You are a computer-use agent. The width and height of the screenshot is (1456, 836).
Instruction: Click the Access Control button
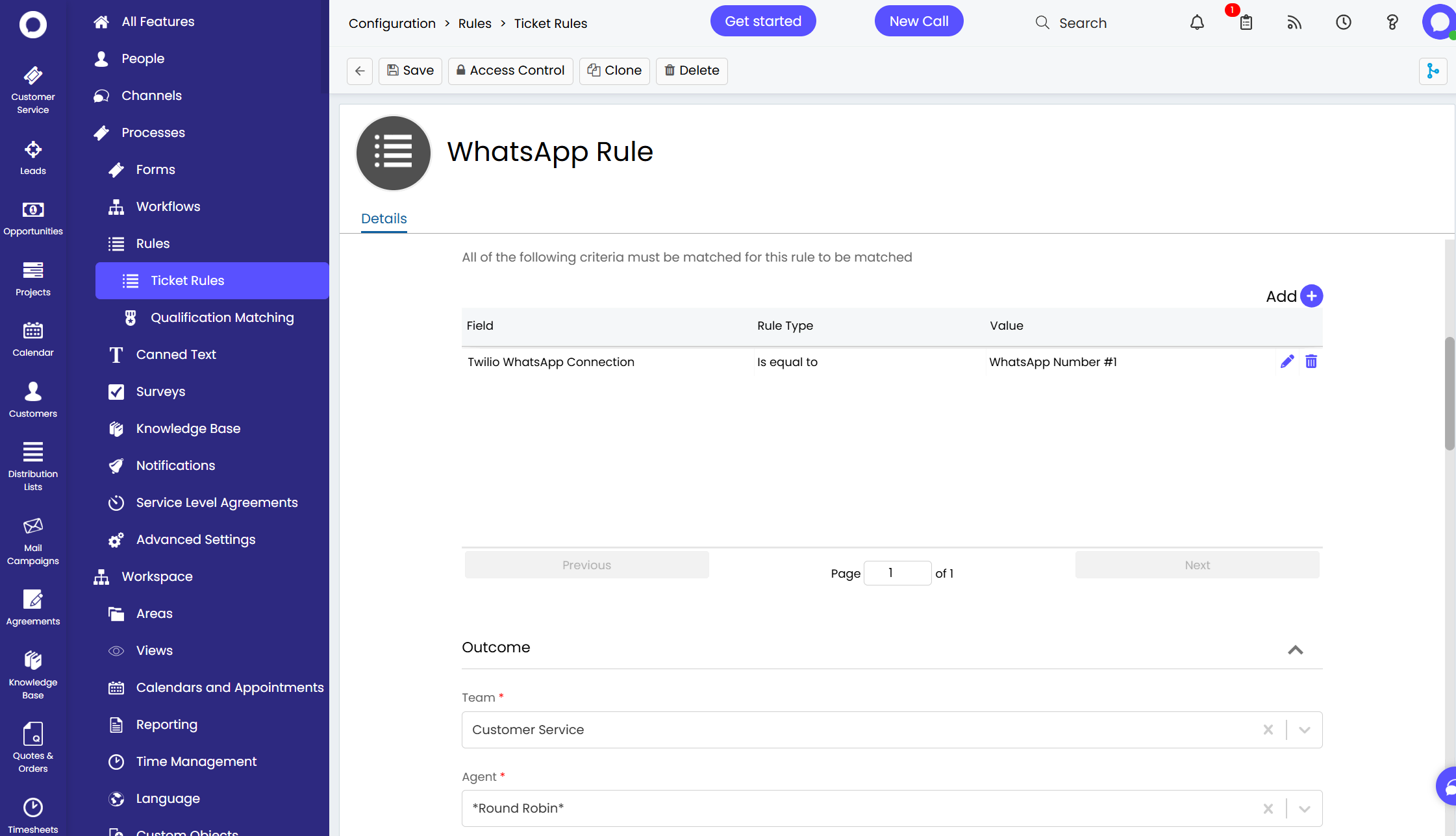pos(510,71)
